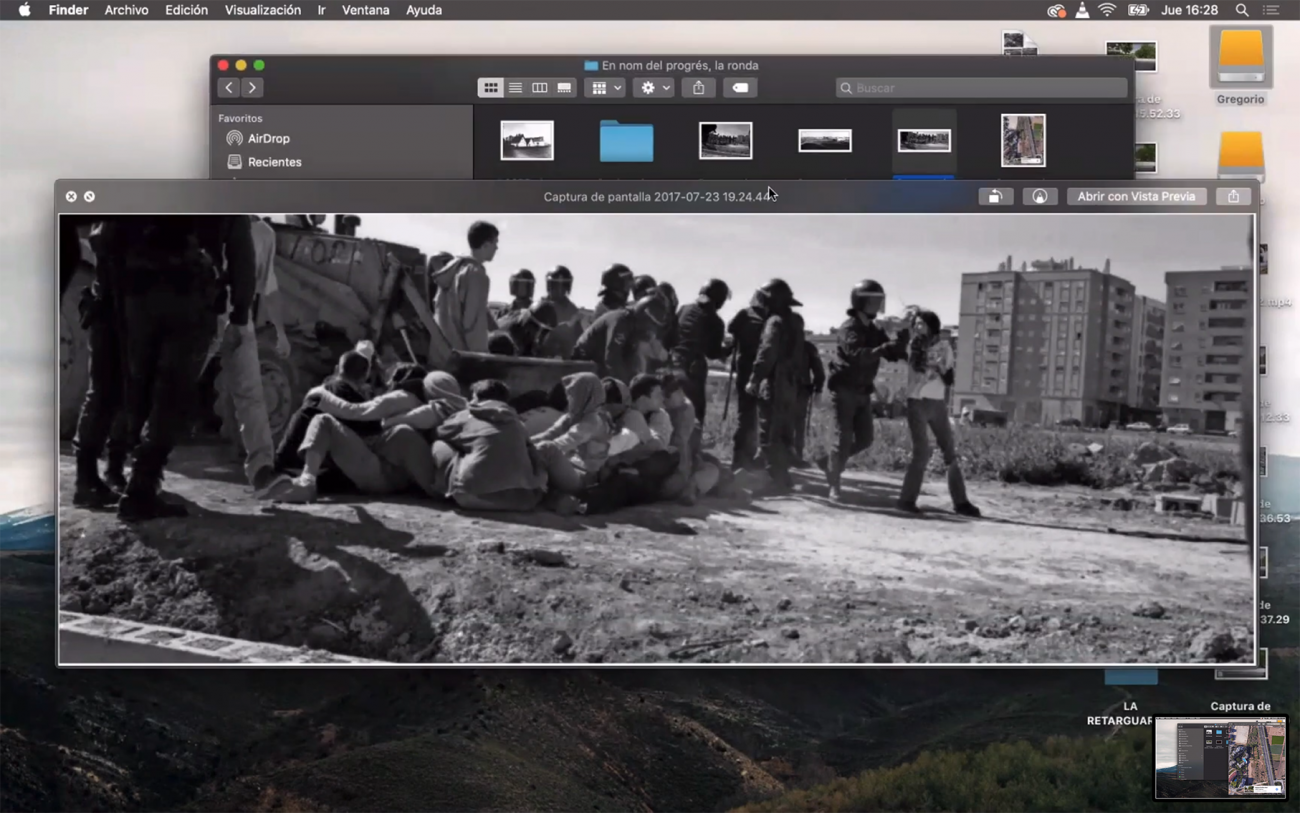Viewport: 1300px width, 813px height.
Task: Click the VLC cone menu bar icon
Action: [1082, 10]
